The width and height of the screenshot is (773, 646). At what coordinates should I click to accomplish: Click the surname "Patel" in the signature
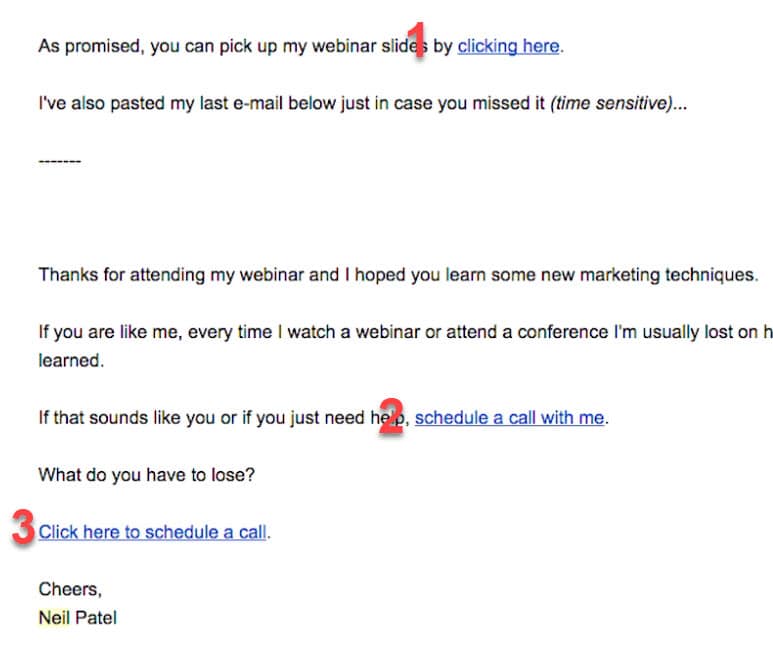(95, 618)
